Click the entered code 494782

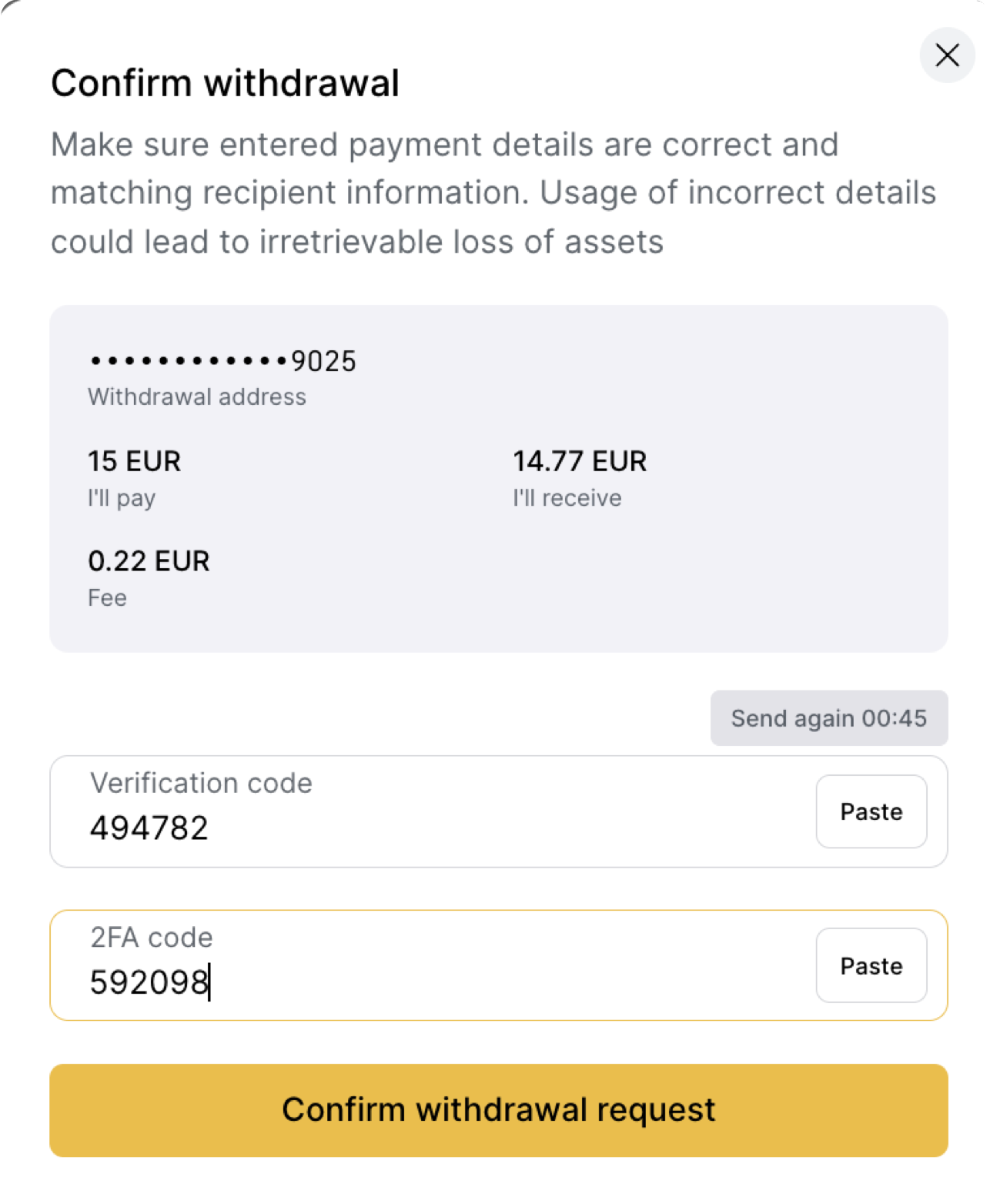coord(149,828)
